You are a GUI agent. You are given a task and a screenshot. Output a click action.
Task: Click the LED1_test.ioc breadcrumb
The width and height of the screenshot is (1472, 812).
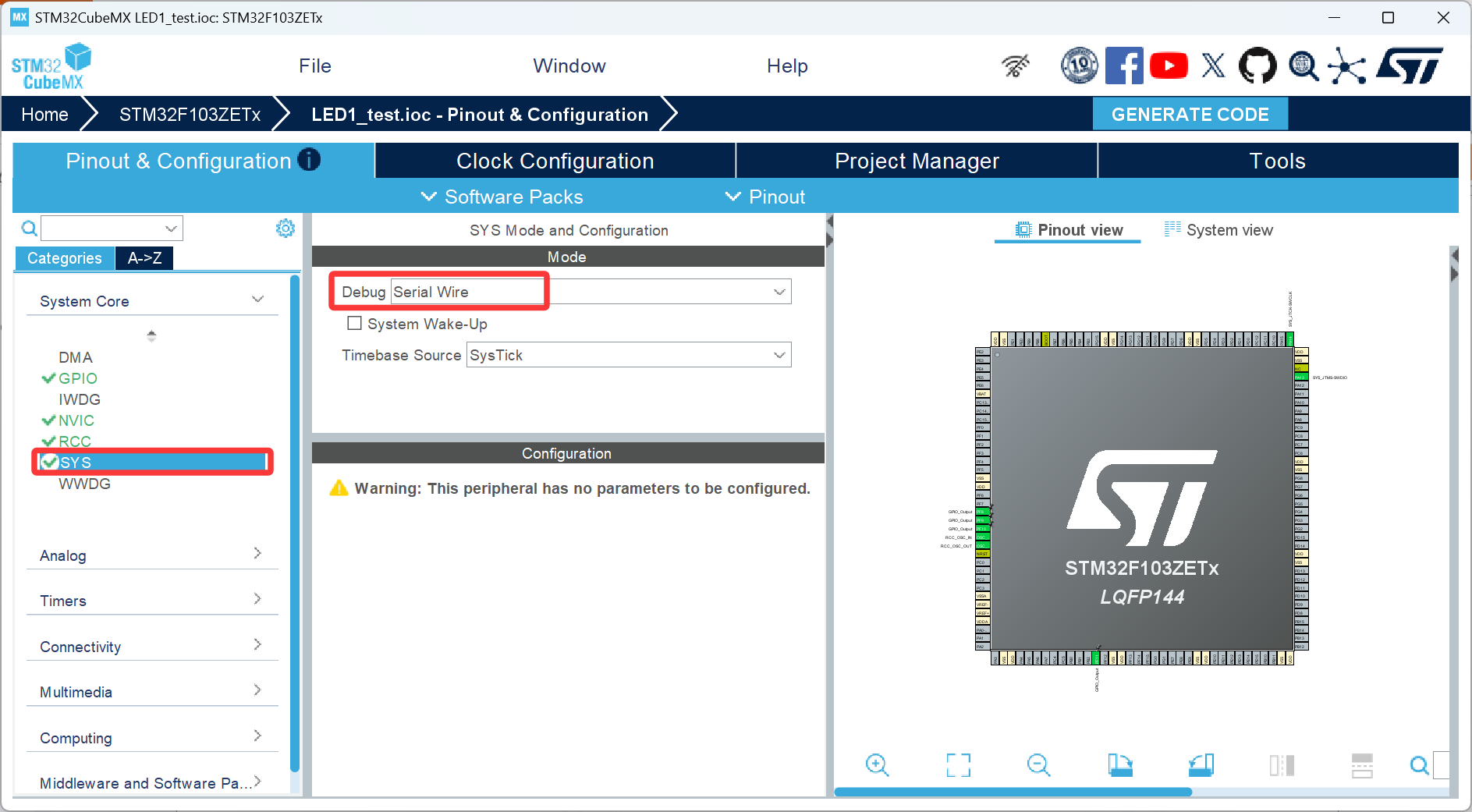pos(480,115)
